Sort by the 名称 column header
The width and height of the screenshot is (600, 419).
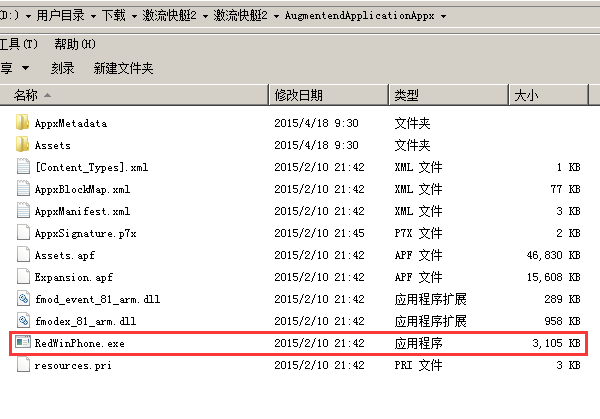(x=134, y=95)
